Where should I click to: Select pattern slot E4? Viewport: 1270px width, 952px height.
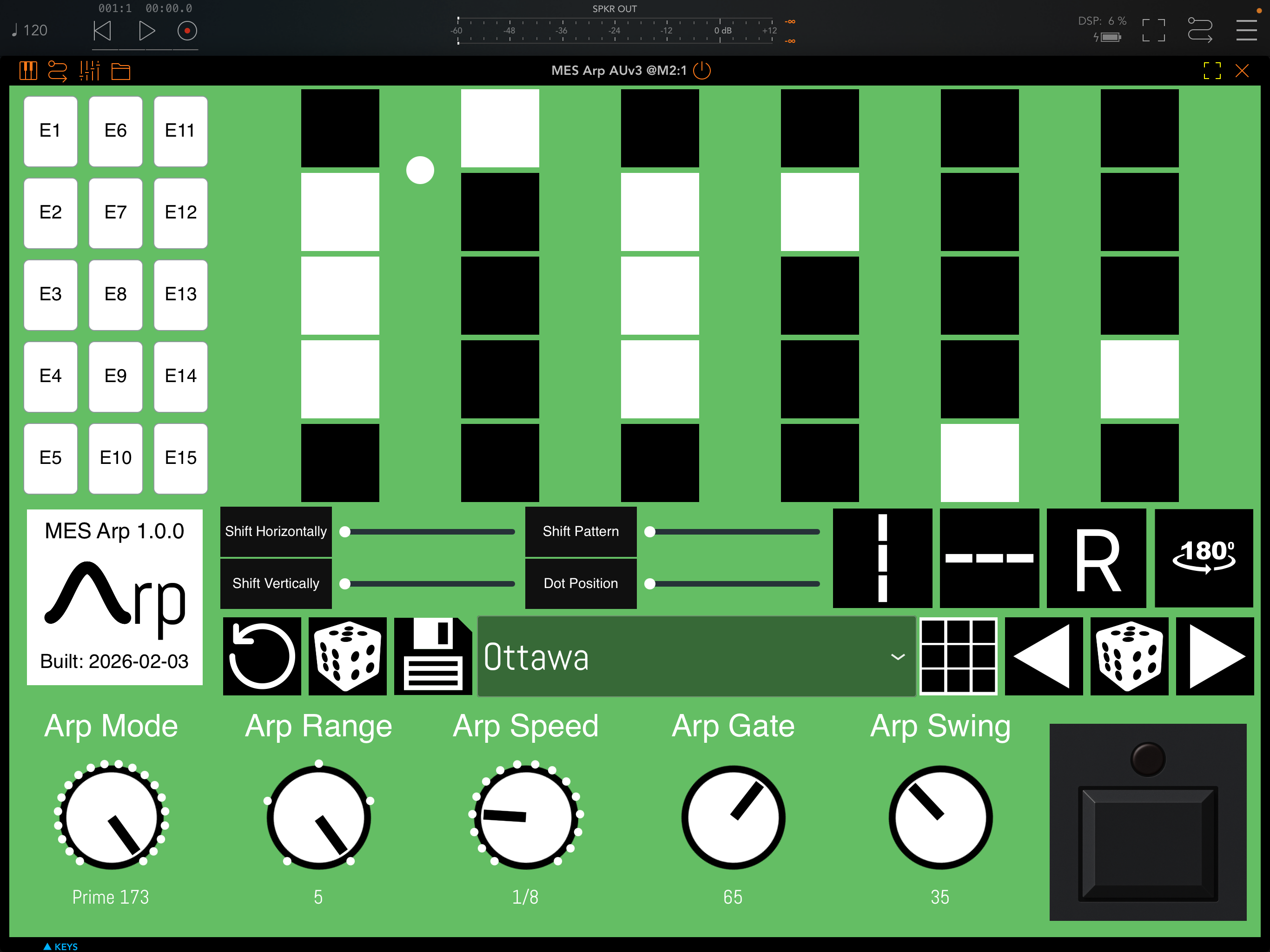point(51,376)
